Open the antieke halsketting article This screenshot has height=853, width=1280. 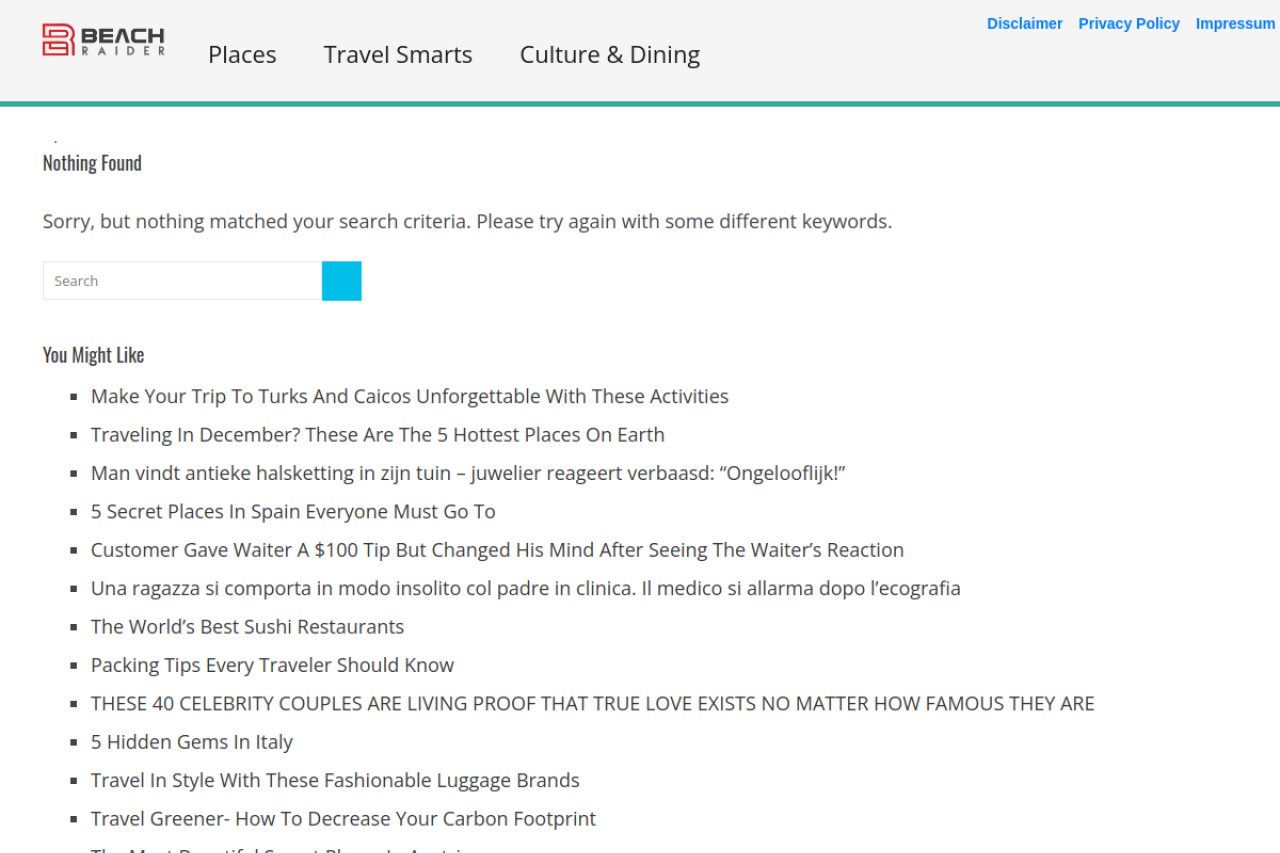[x=468, y=473]
